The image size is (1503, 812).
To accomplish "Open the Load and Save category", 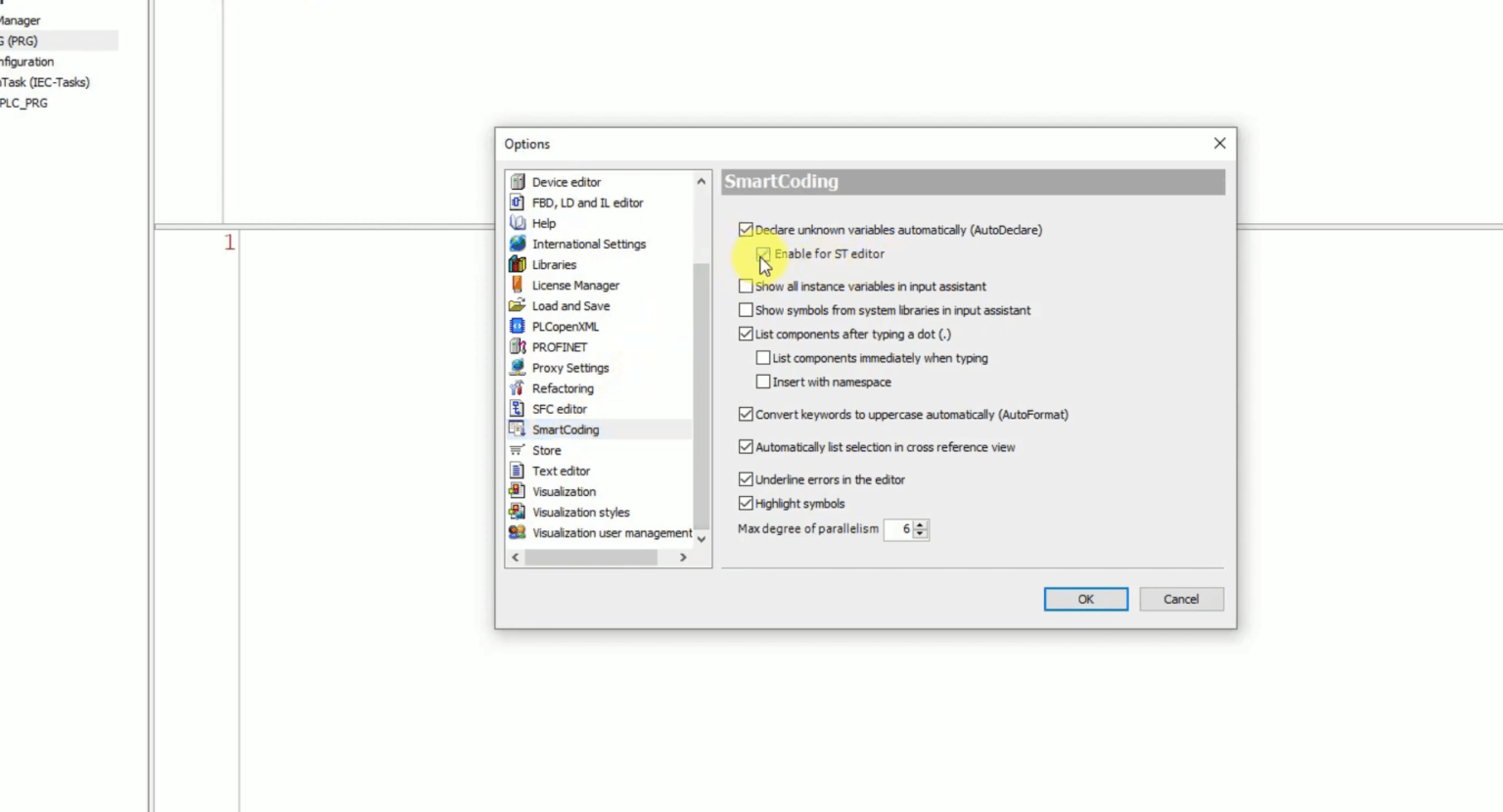I will [x=570, y=306].
